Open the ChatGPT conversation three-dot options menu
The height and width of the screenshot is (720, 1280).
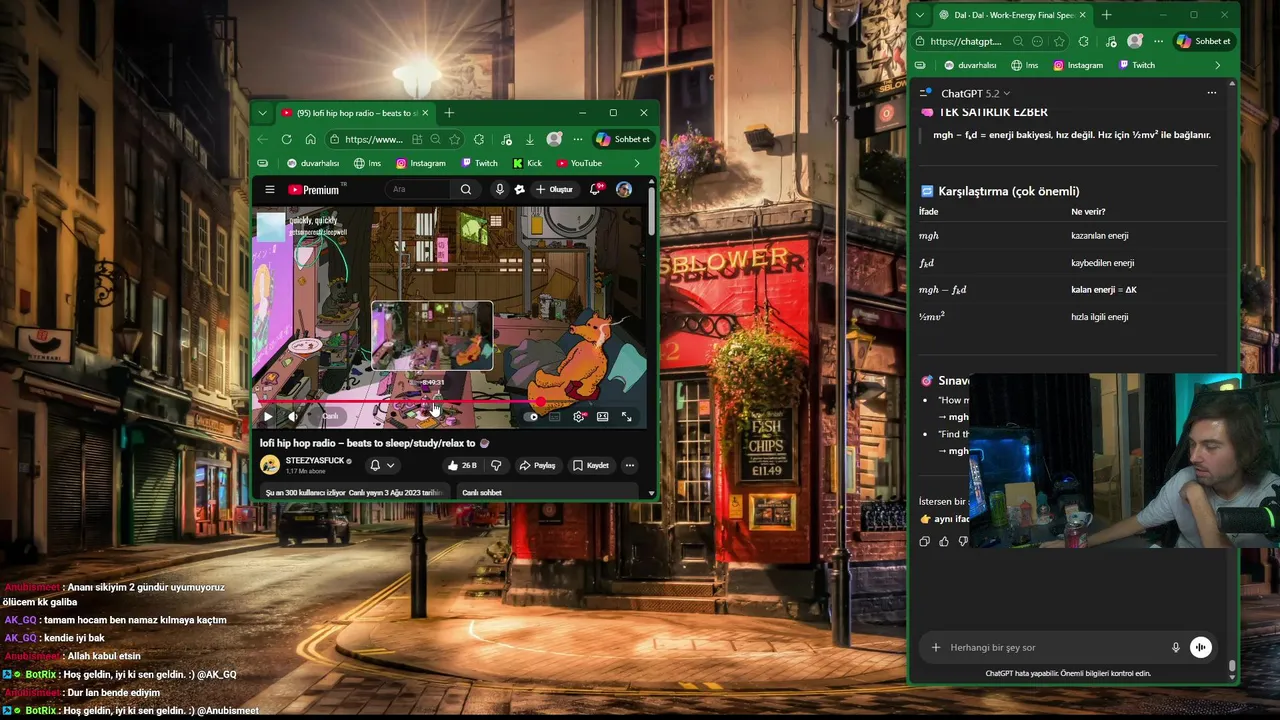click(1212, 93)
